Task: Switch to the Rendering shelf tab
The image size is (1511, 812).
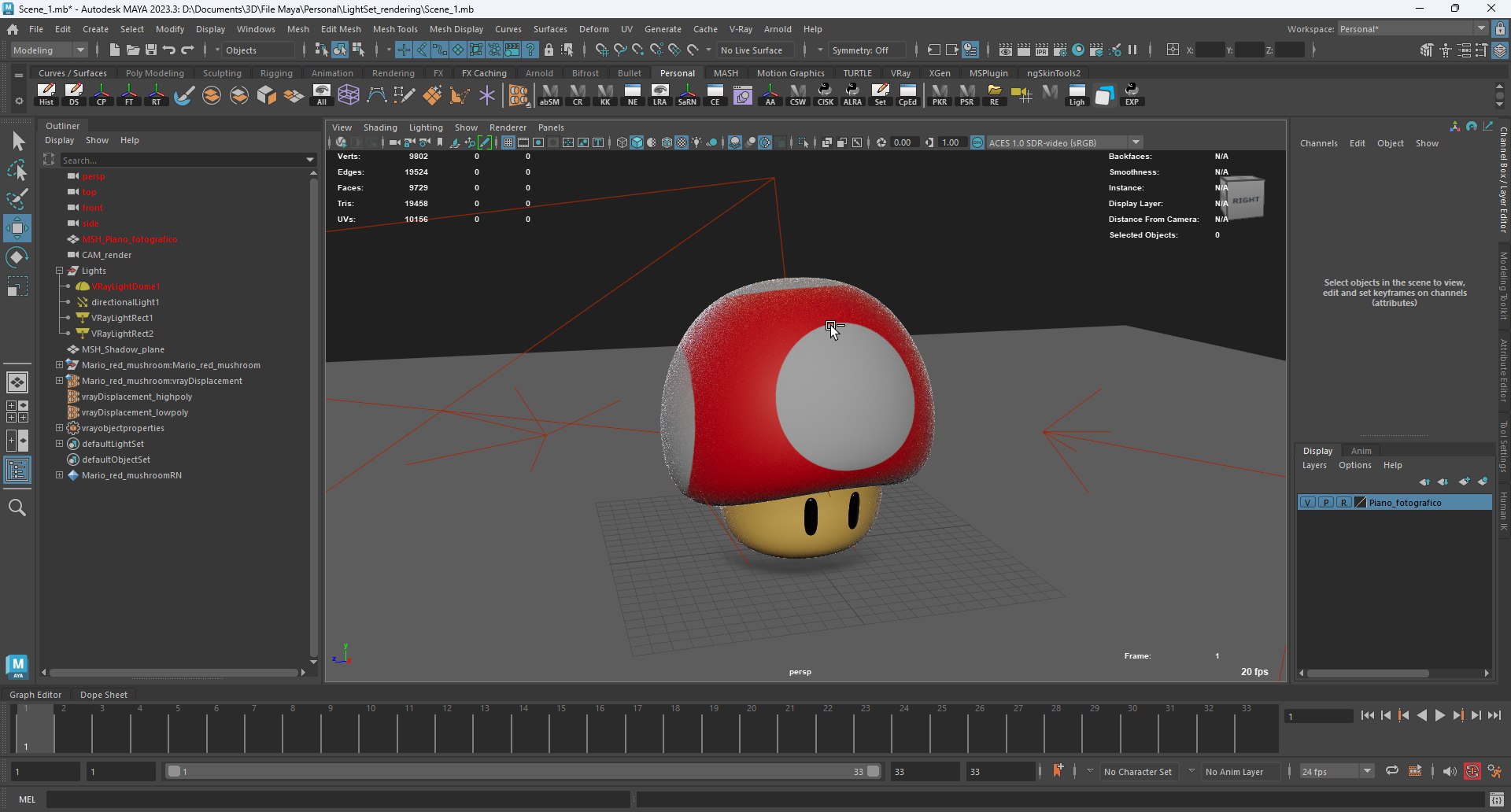Action: pos(393,73)
